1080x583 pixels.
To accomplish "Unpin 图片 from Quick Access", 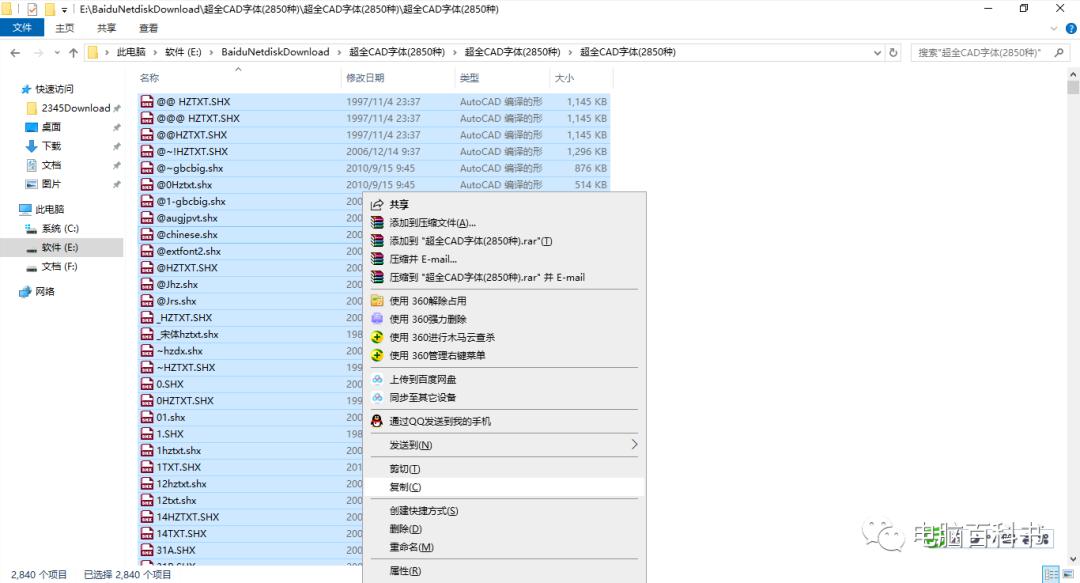I will [x=118, y=182].
